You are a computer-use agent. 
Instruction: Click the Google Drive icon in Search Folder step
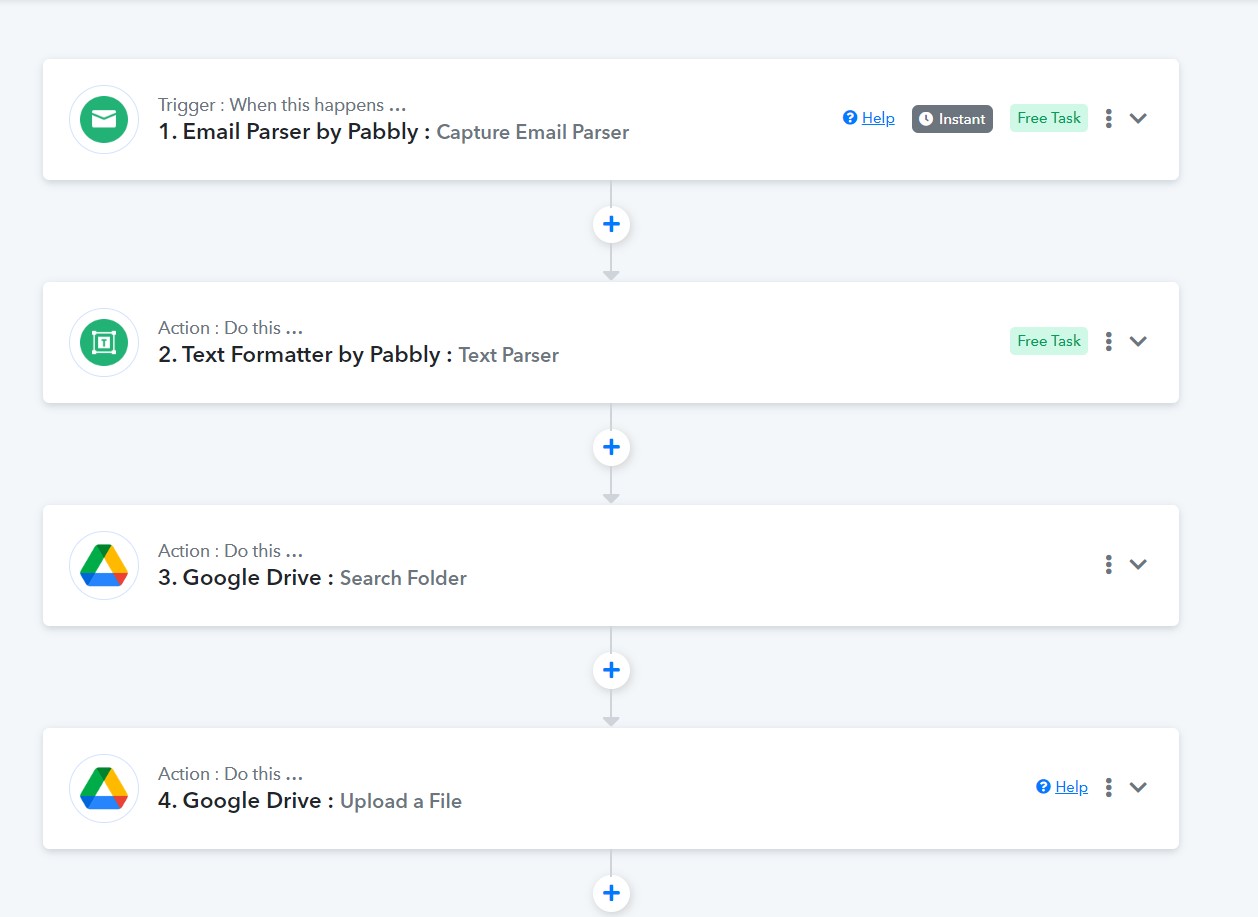[x=104, y=566]
